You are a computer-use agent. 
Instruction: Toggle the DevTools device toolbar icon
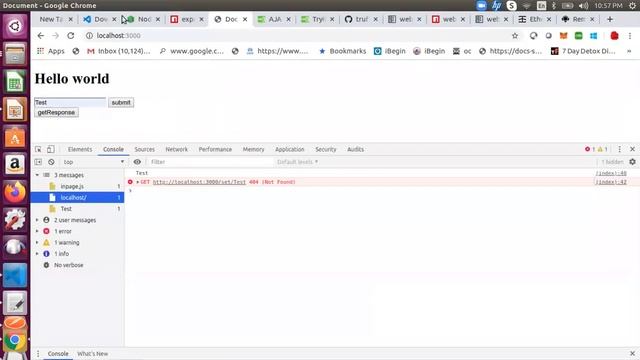click(51, 149)
